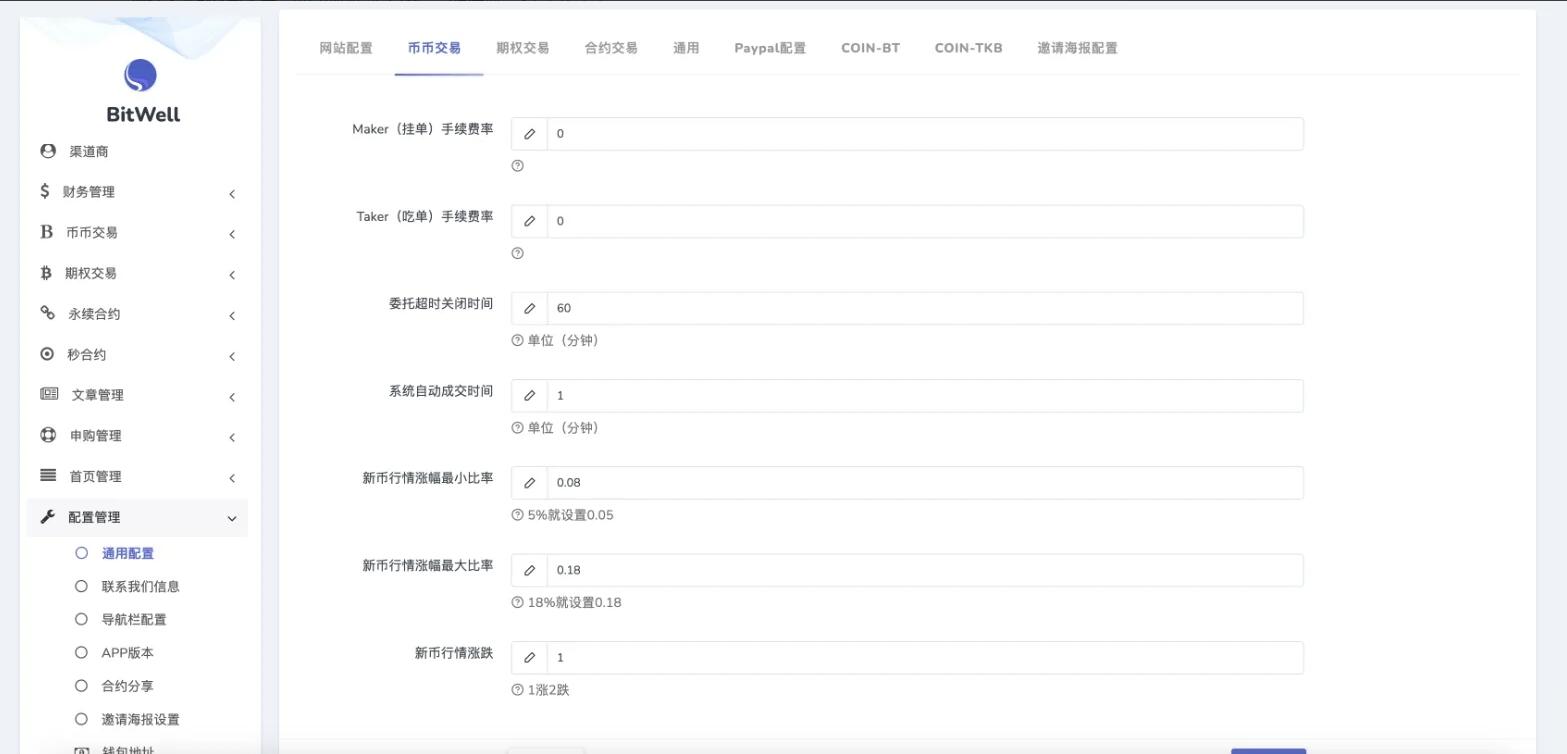
Task: Click the lifebuoy icon for 申购管理
Action: (x=48, y=435)
